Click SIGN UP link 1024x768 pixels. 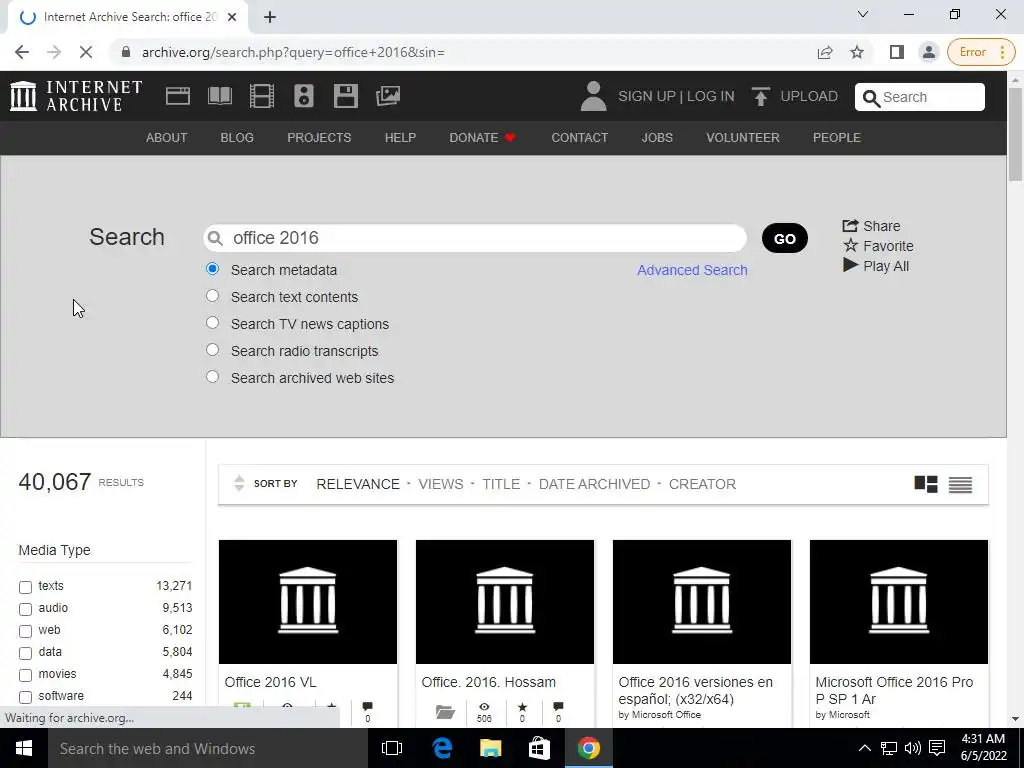coord(647,97)
